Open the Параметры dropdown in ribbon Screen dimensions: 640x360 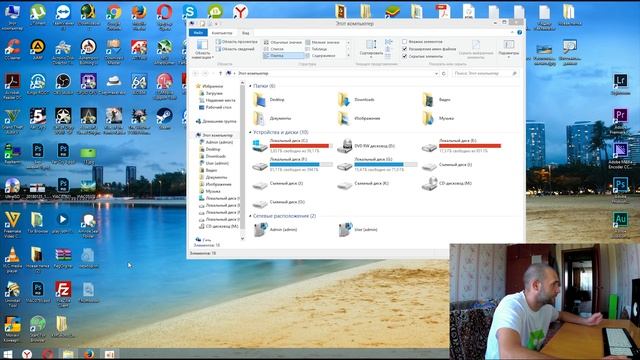coord(509,49)
